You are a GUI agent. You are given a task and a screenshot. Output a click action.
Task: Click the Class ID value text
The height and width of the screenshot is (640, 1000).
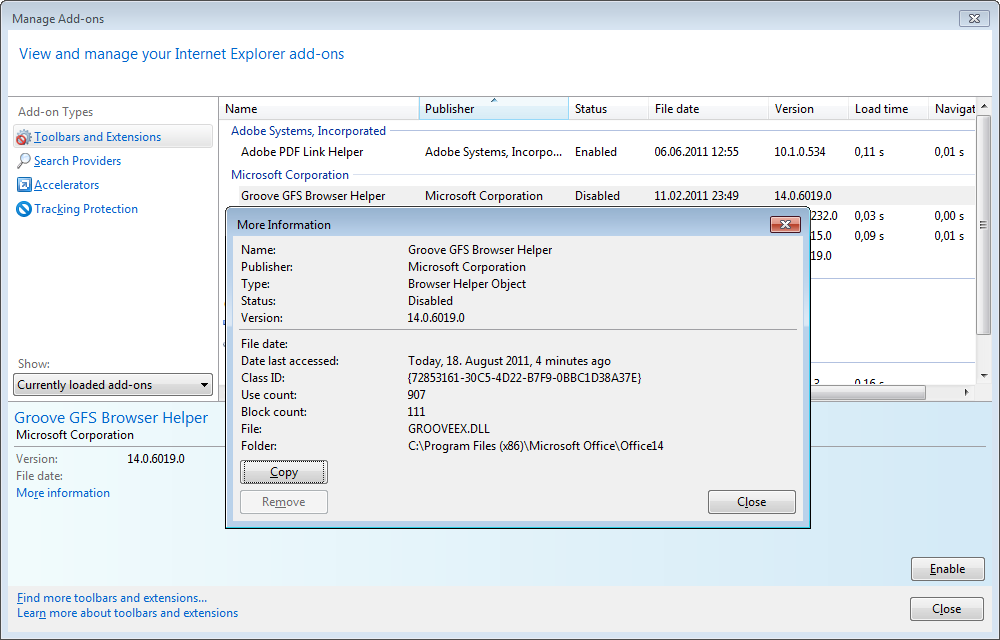524,378
